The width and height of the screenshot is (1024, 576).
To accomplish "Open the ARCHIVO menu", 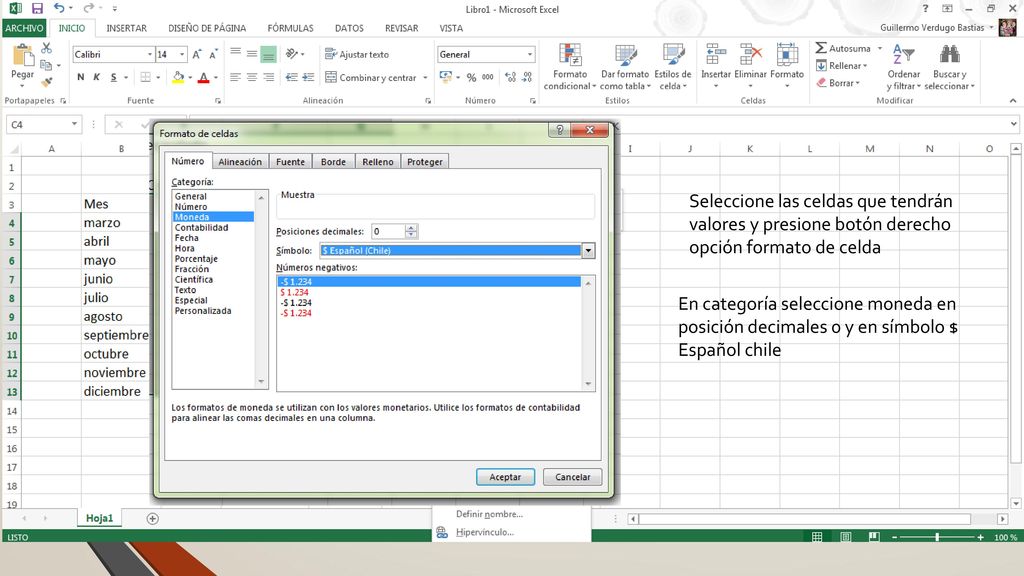I will (x=24, y=28).
